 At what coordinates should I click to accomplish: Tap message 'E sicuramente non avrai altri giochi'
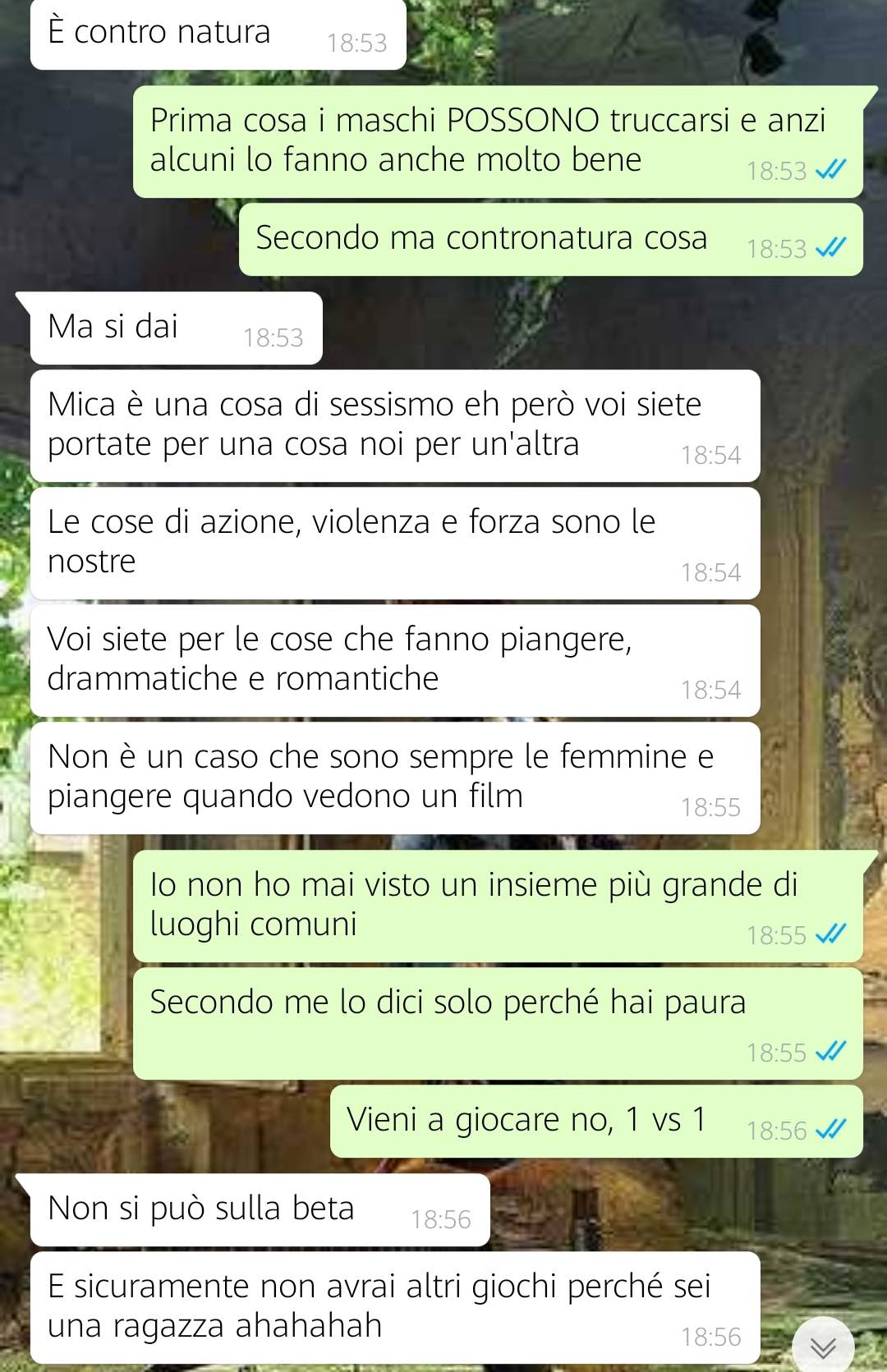(395, 1307)
